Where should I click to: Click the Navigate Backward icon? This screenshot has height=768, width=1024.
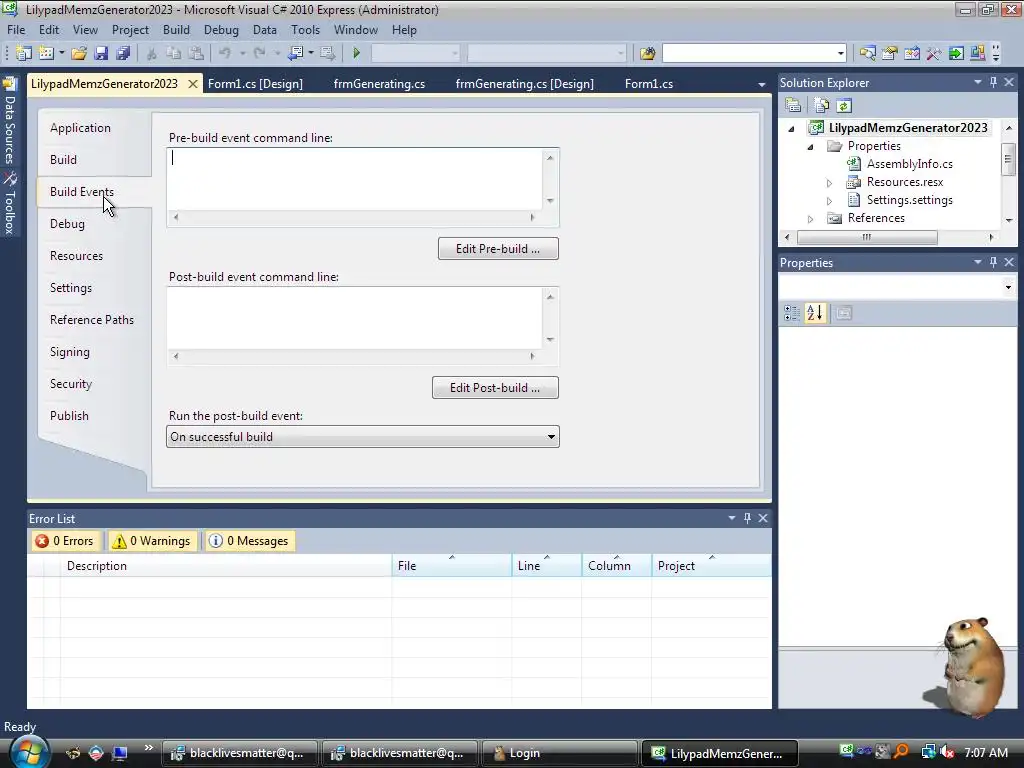click(x=296, y=53)
